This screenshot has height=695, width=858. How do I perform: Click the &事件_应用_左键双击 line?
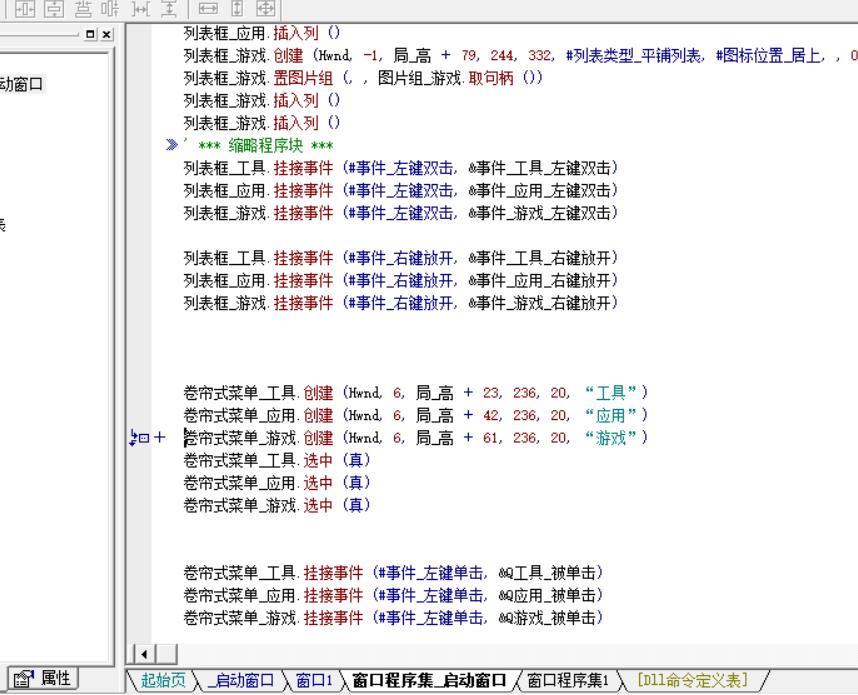click(x=401, y=190)
